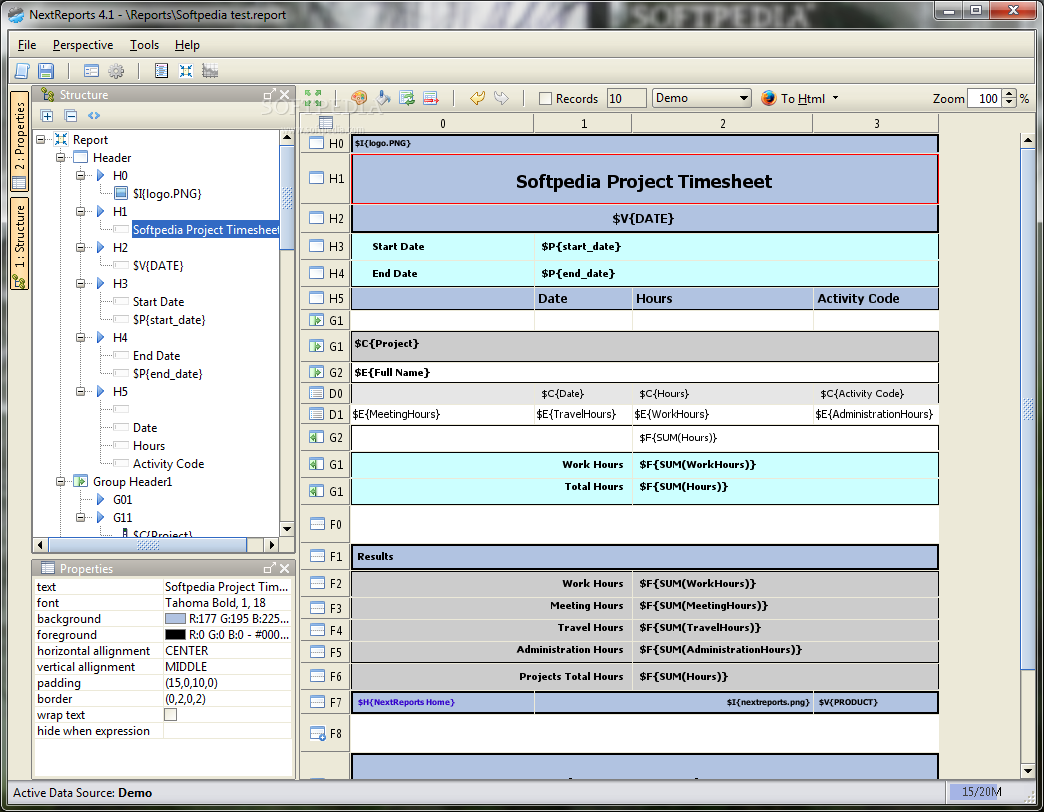Click the chart graph toolbar icon

[210, 71]
